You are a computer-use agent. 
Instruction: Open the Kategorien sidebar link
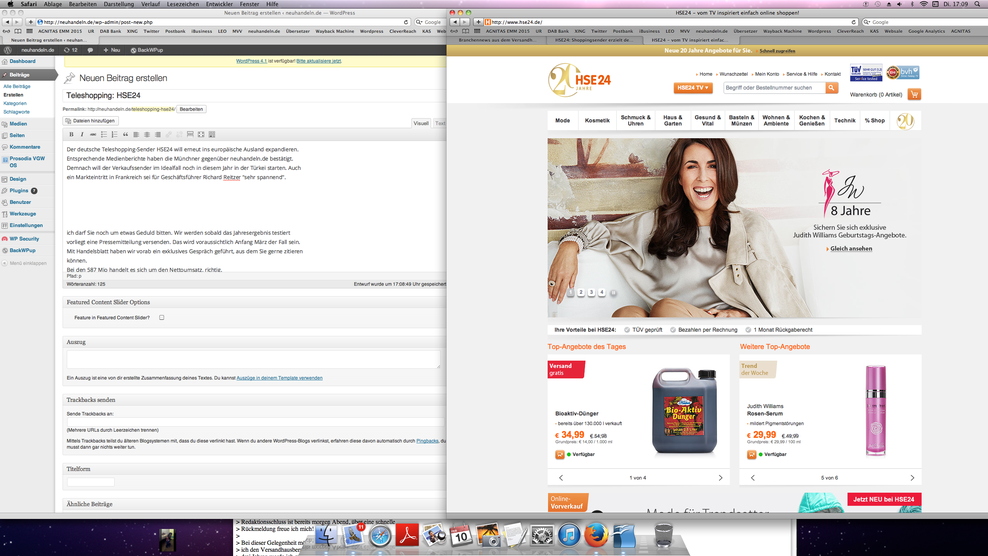click(15, 103)
